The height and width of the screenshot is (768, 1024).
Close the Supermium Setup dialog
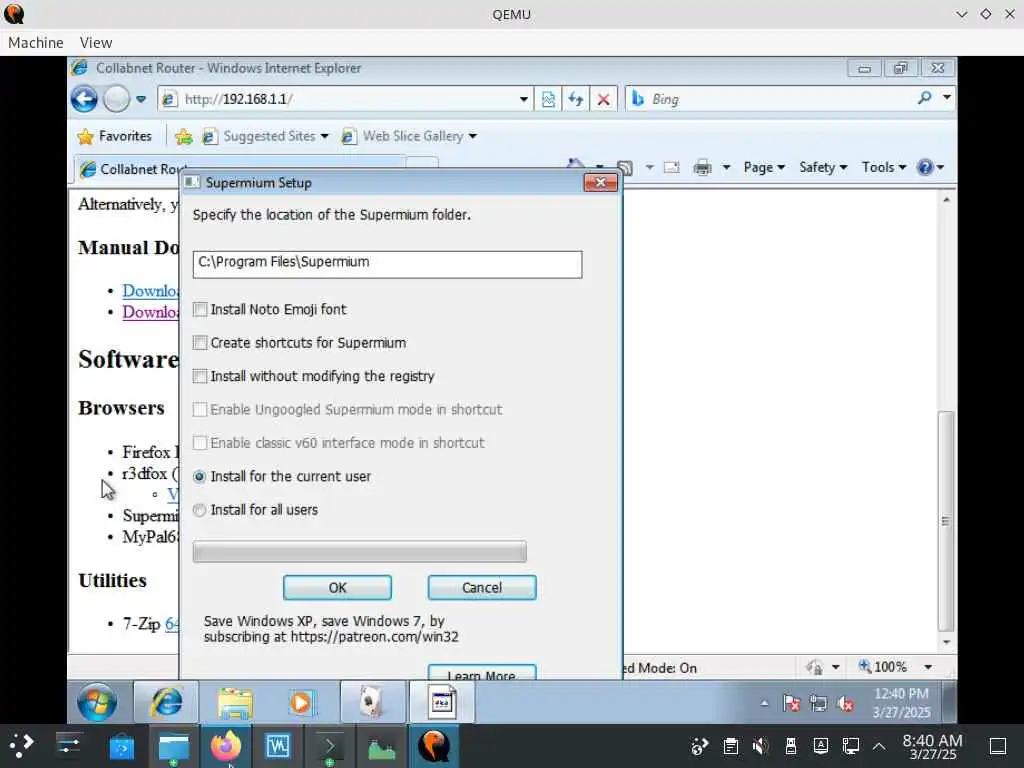pos(600,182)
